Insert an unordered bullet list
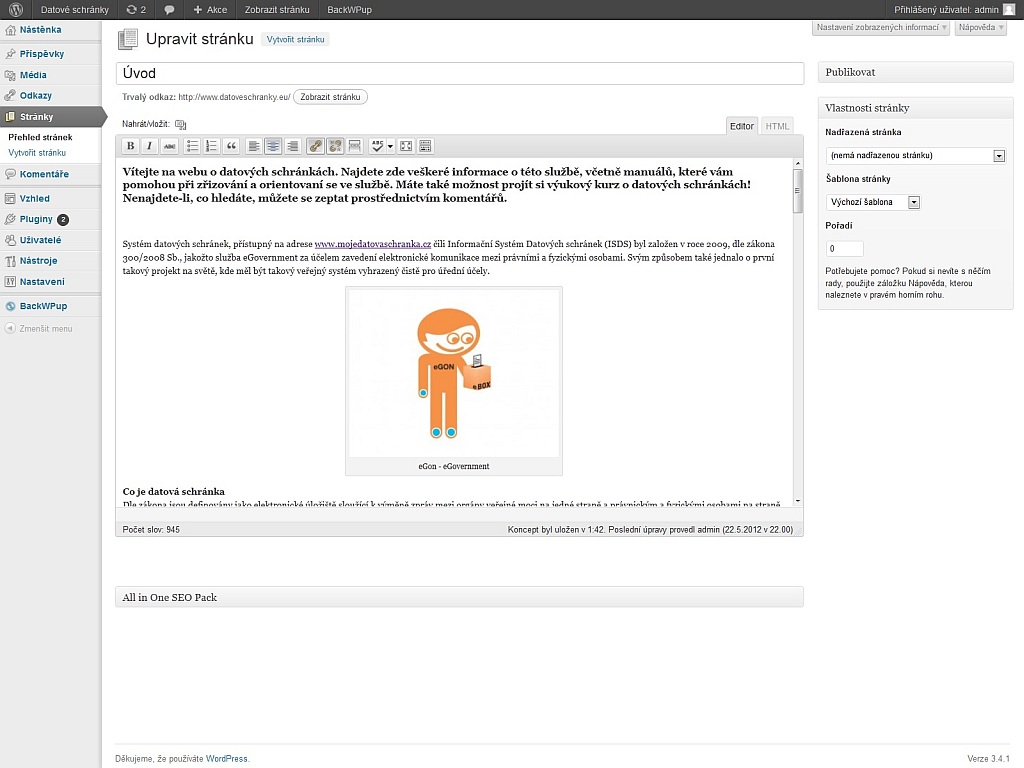This screenshot has width=1024, height=768. coord(193,146)
